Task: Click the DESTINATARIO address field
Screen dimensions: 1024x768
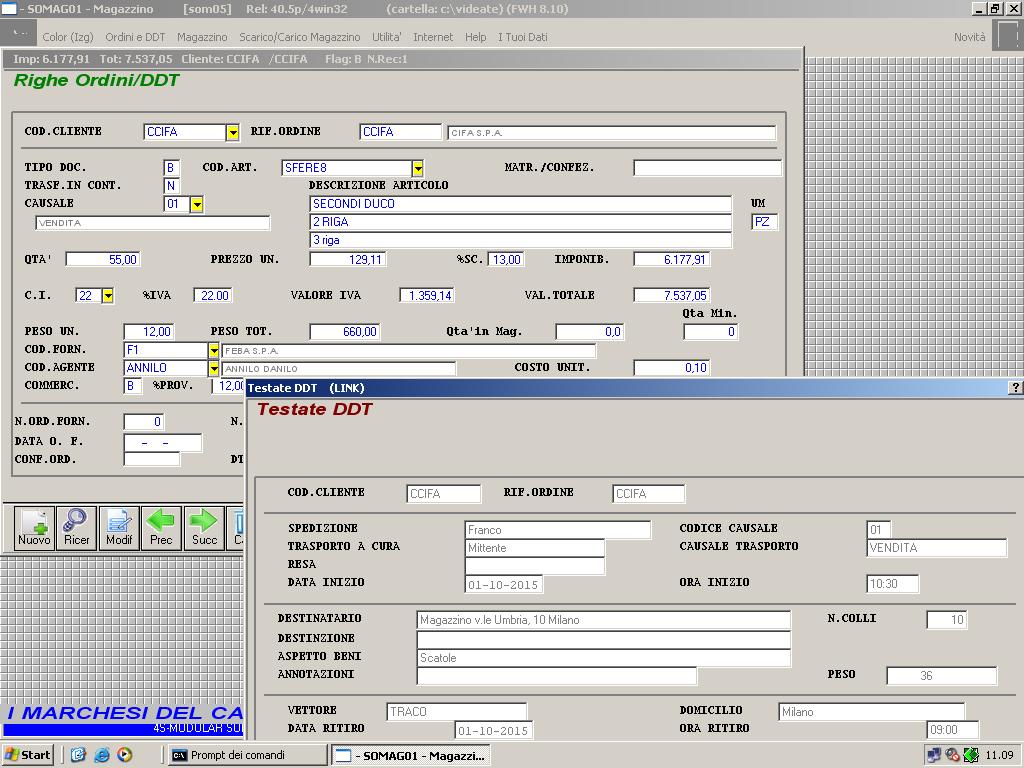Action: tap(603, 620)
